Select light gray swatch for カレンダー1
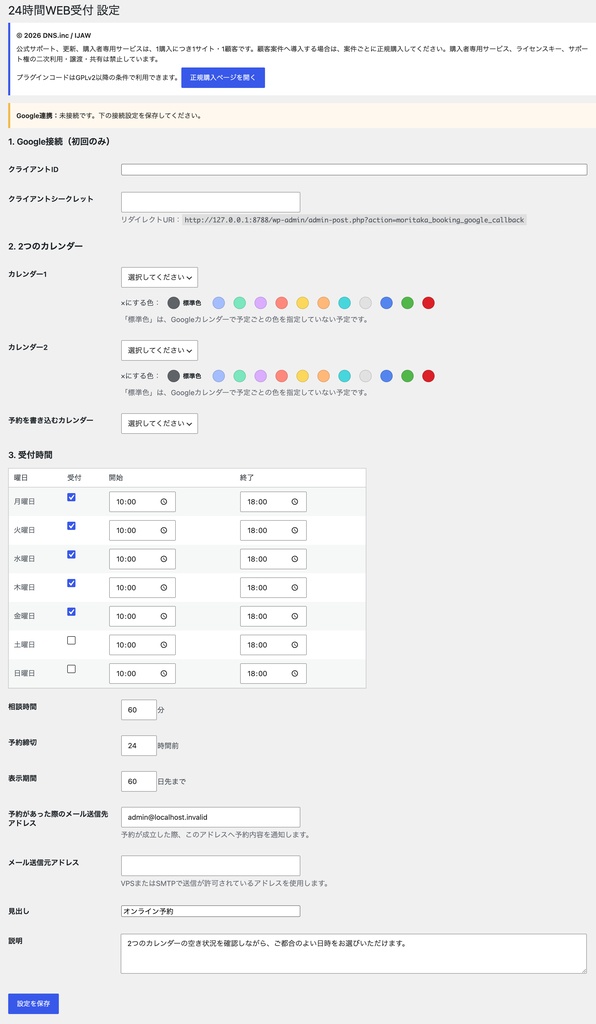 coord(366,303)
